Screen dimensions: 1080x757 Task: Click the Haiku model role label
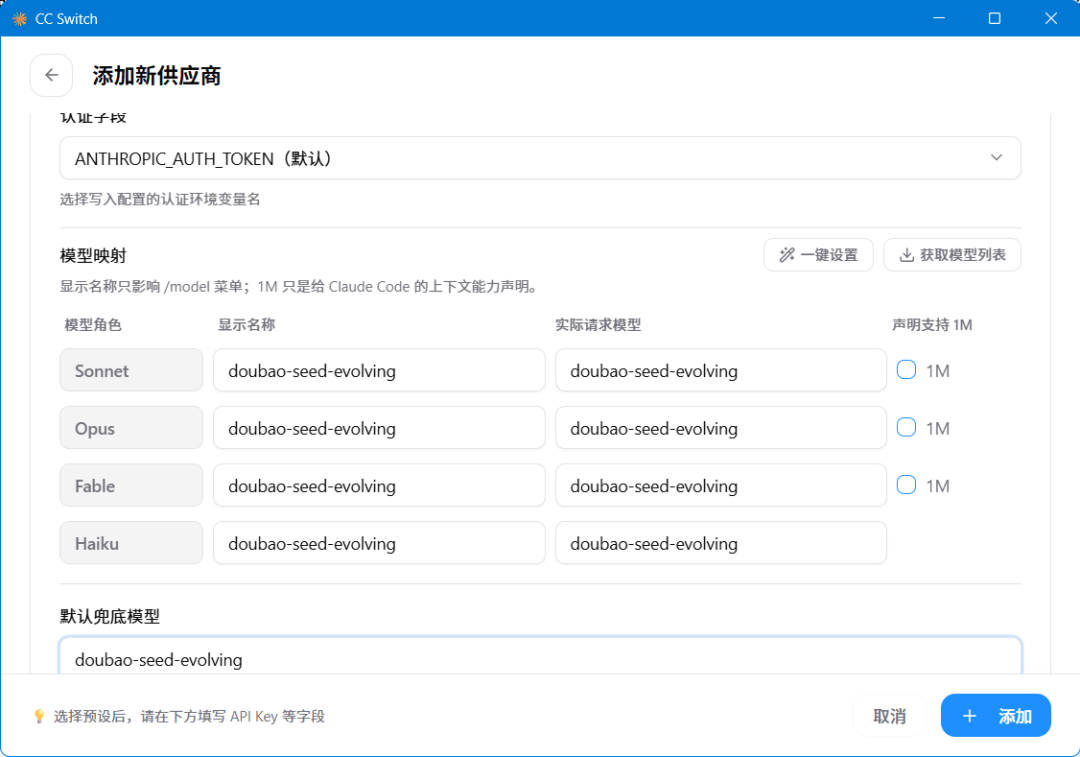131,543
